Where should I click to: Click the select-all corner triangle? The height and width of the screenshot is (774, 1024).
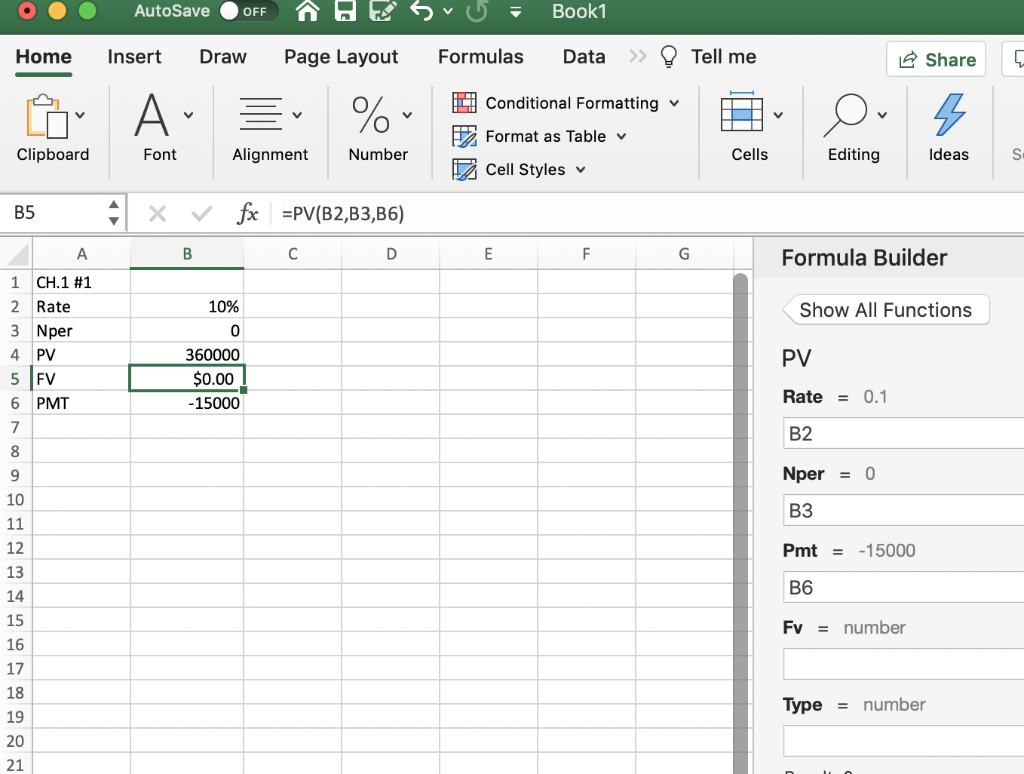(x=18, y=254)
